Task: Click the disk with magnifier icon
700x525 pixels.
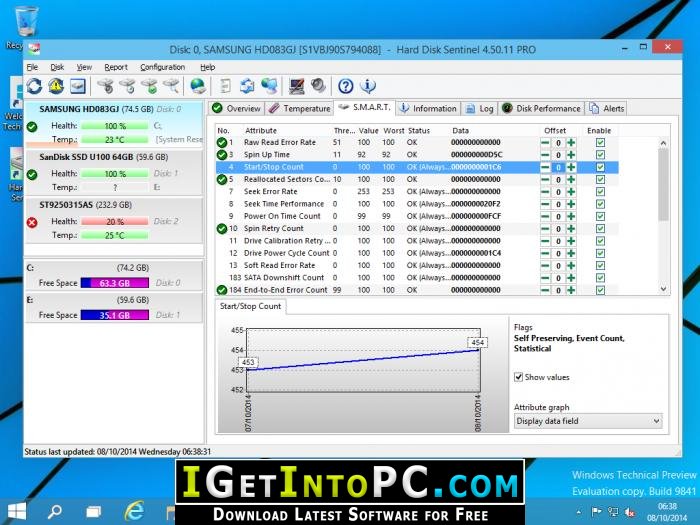Action: tap(171, 86)
